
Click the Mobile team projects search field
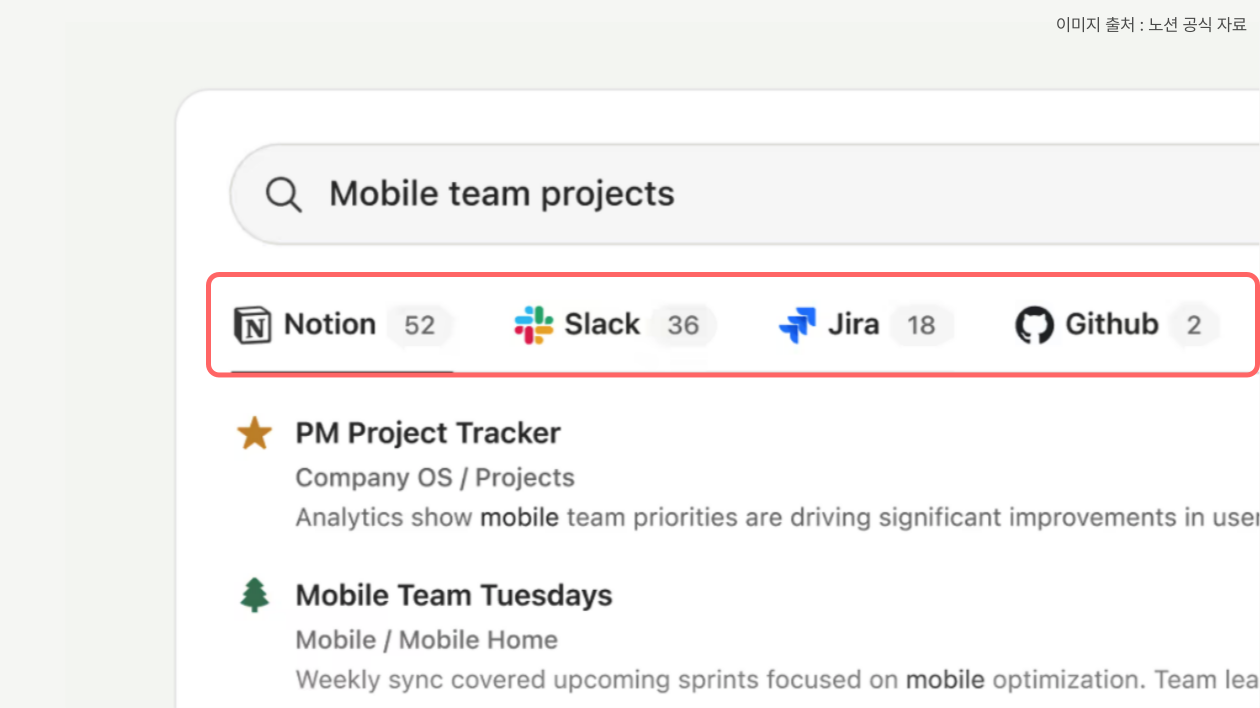pyautogui.click(x=745, y=194)
